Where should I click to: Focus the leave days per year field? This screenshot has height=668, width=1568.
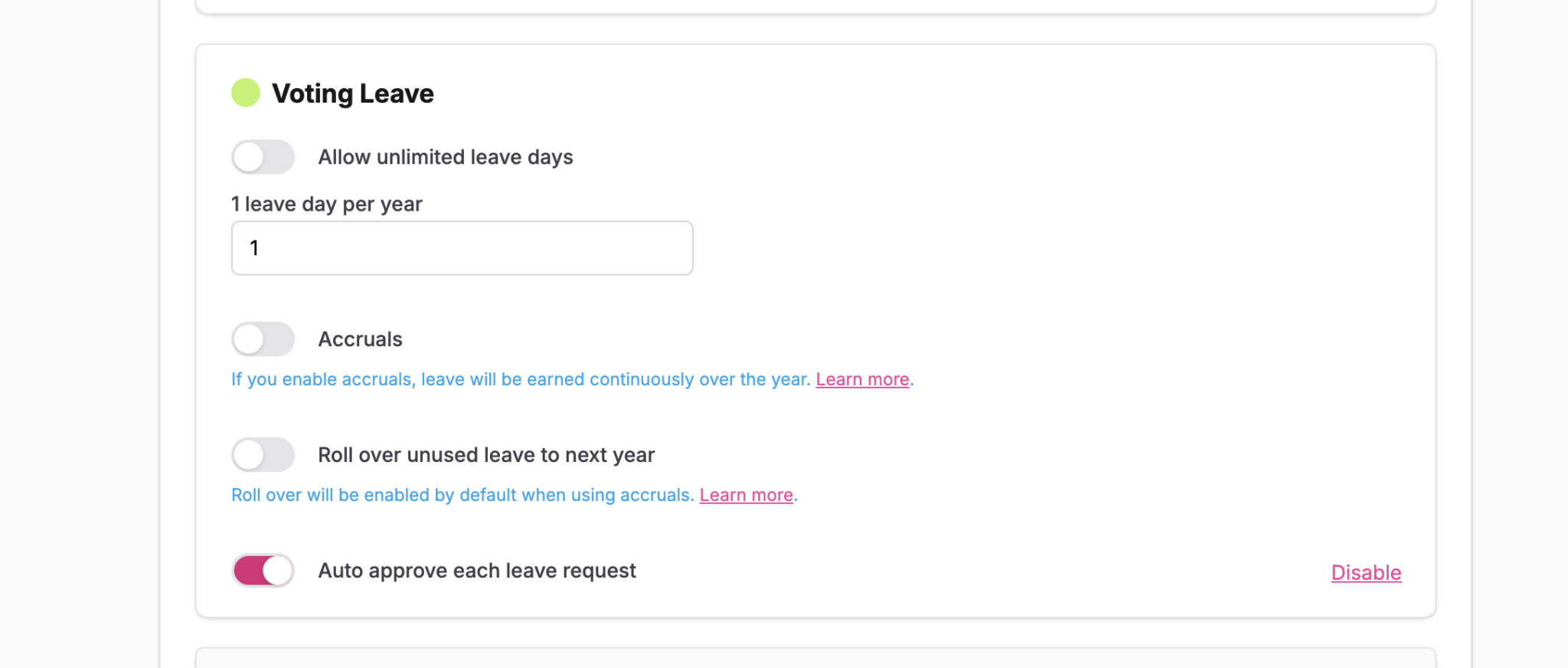point(462,248)
